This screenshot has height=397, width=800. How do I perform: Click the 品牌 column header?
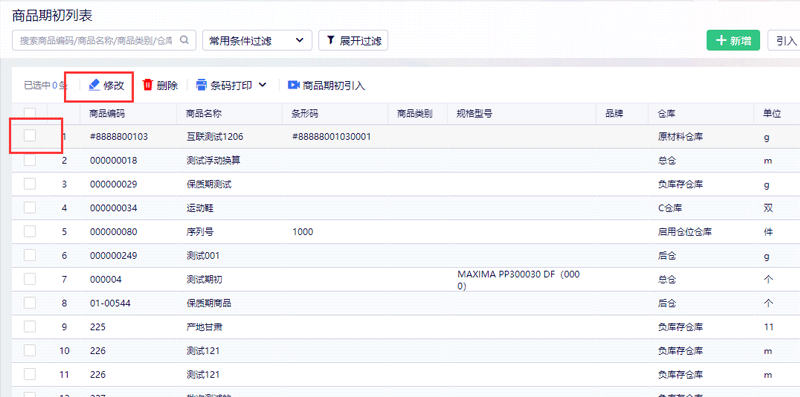tap(614, 113)
